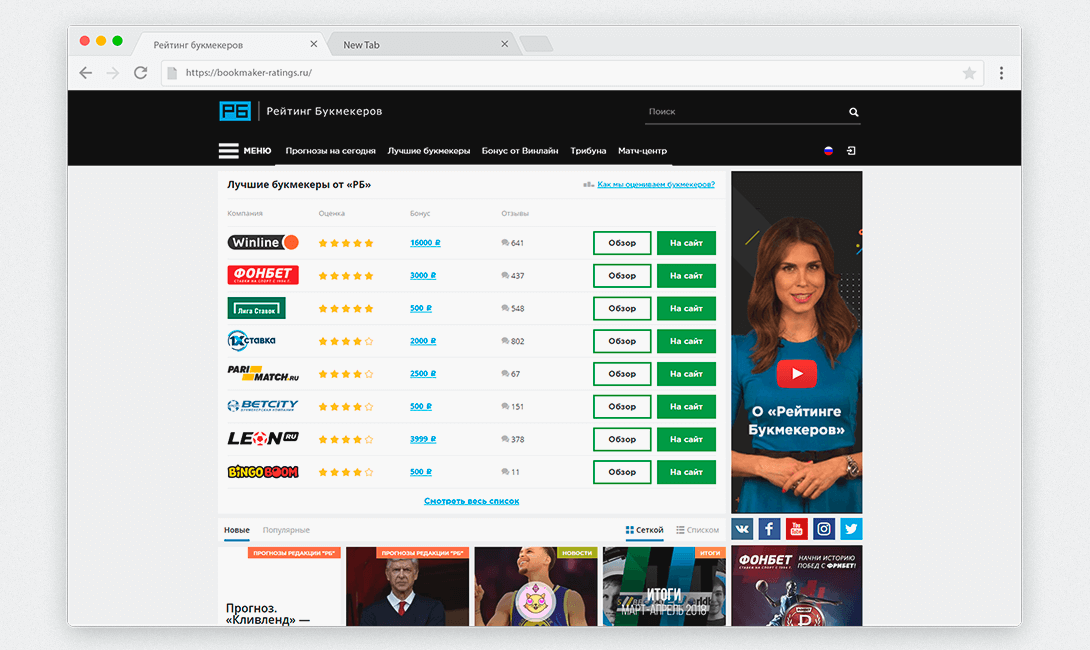Click Обзор button for Betcity
Image resolution: width=1090 pixels, height=650 pixels.
click(622, 406)
